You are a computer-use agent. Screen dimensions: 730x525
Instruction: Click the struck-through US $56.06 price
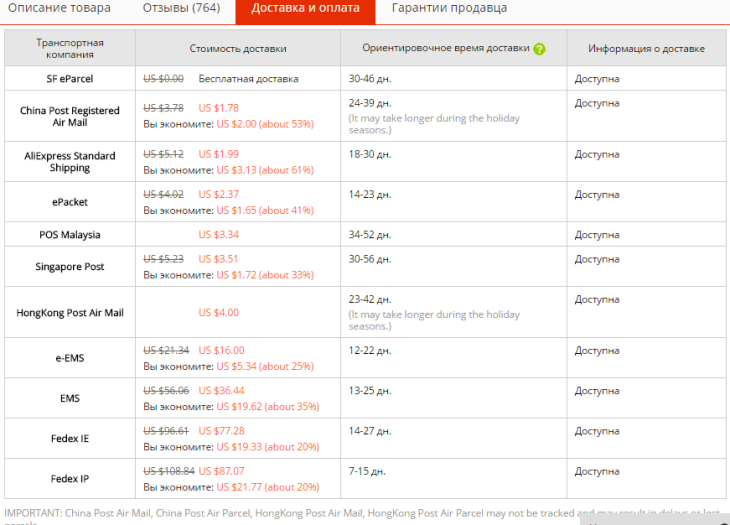(x=166, y=390)
